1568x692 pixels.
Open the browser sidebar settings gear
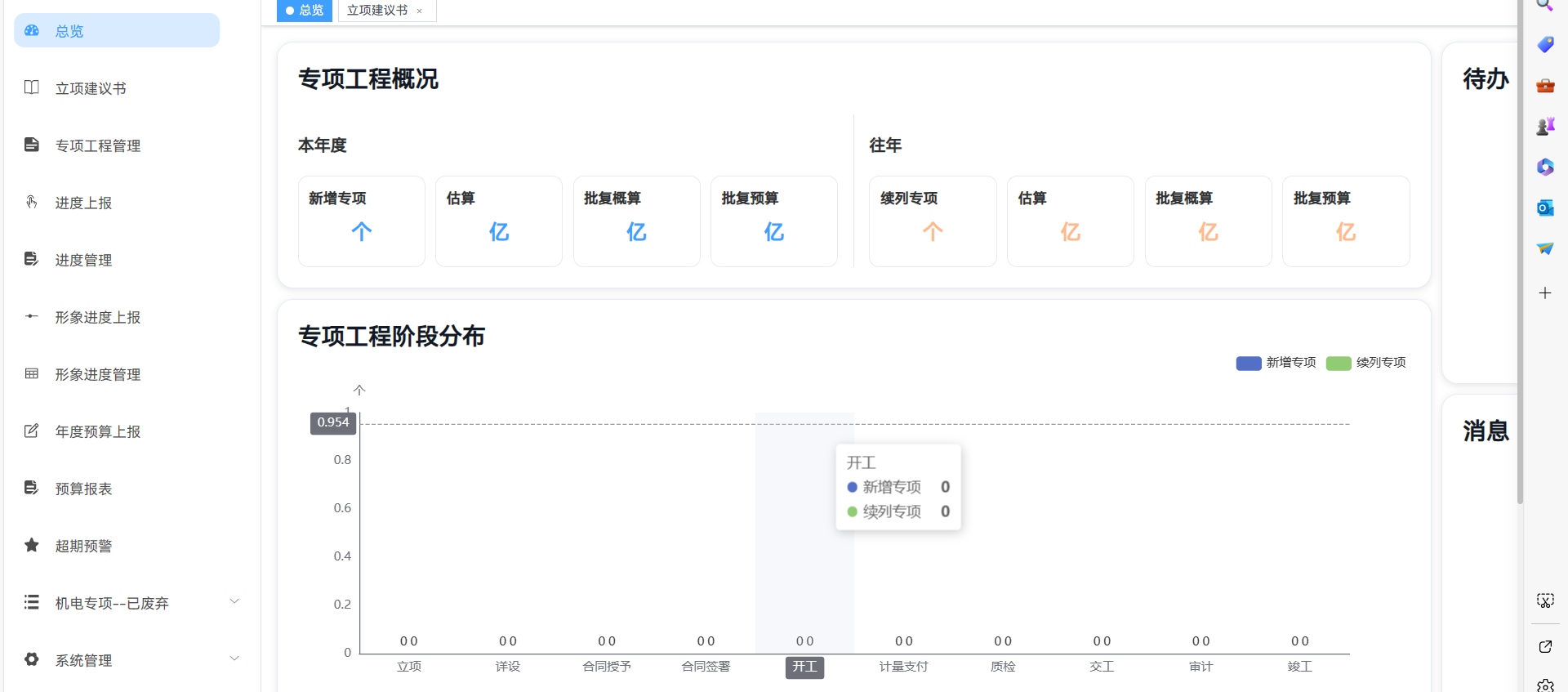[1545, 686]
